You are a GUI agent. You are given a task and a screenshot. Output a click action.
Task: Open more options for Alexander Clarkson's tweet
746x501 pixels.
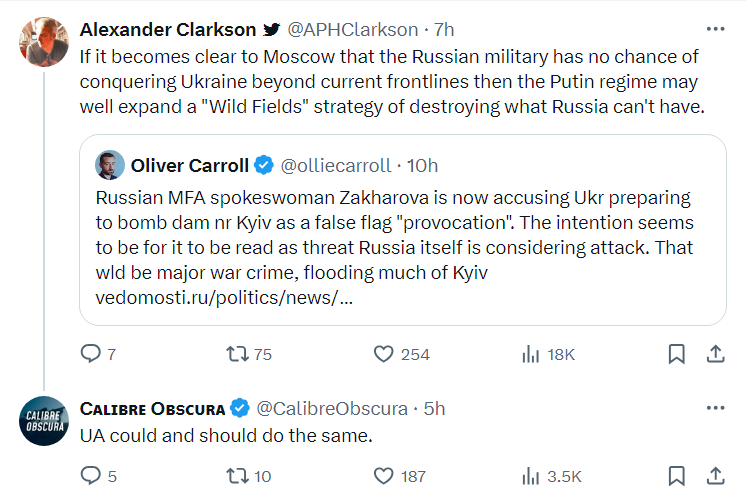click(716, 28)
